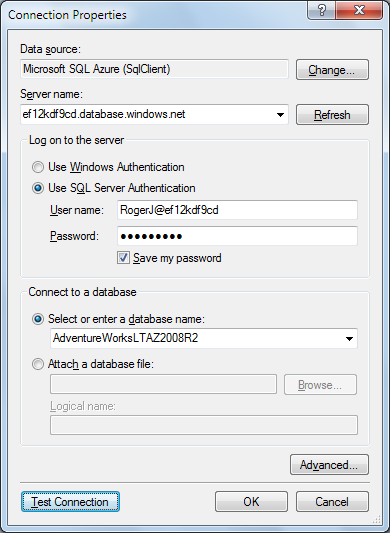Open the database name dropdown list
390x533 pixels.
(x=349, y=339)
